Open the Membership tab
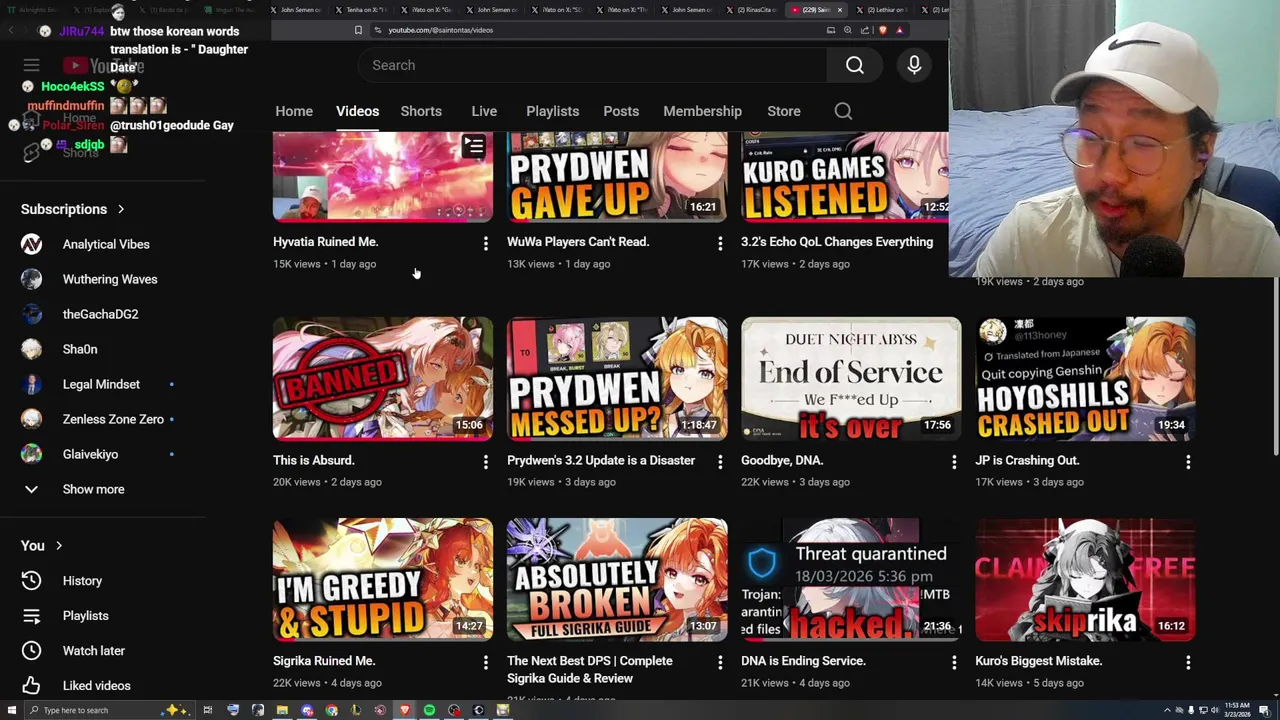The height and width of the screenshot is (720, 1280). [702, 111]
